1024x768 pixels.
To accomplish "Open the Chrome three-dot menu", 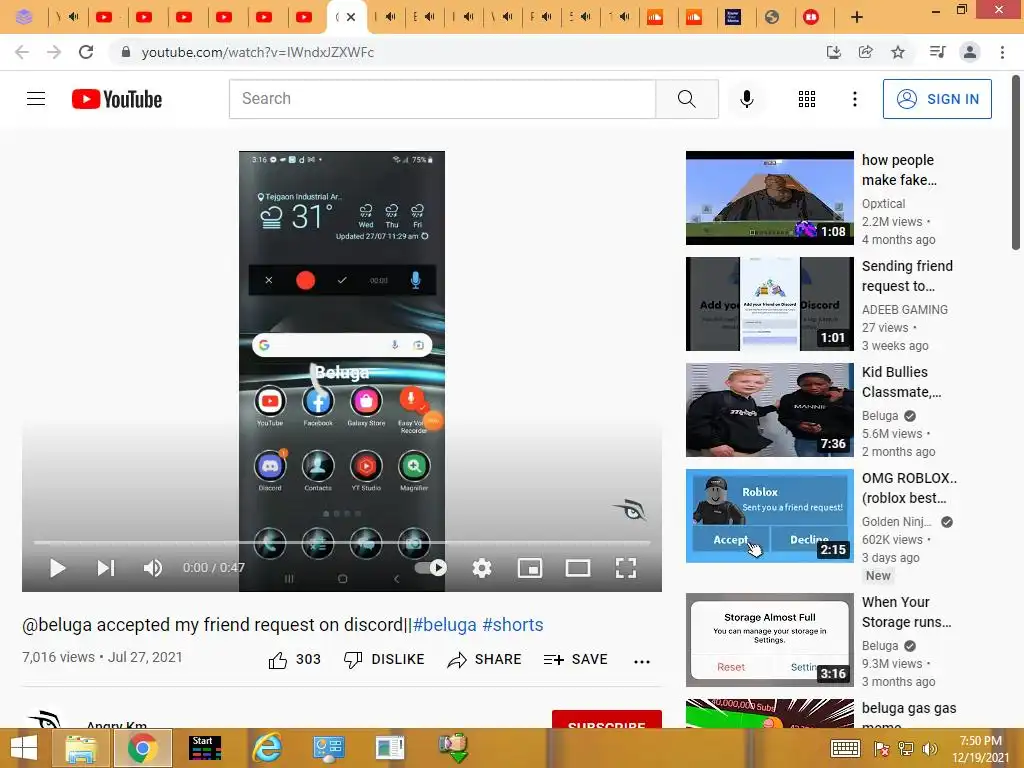I will (1002, 52).
